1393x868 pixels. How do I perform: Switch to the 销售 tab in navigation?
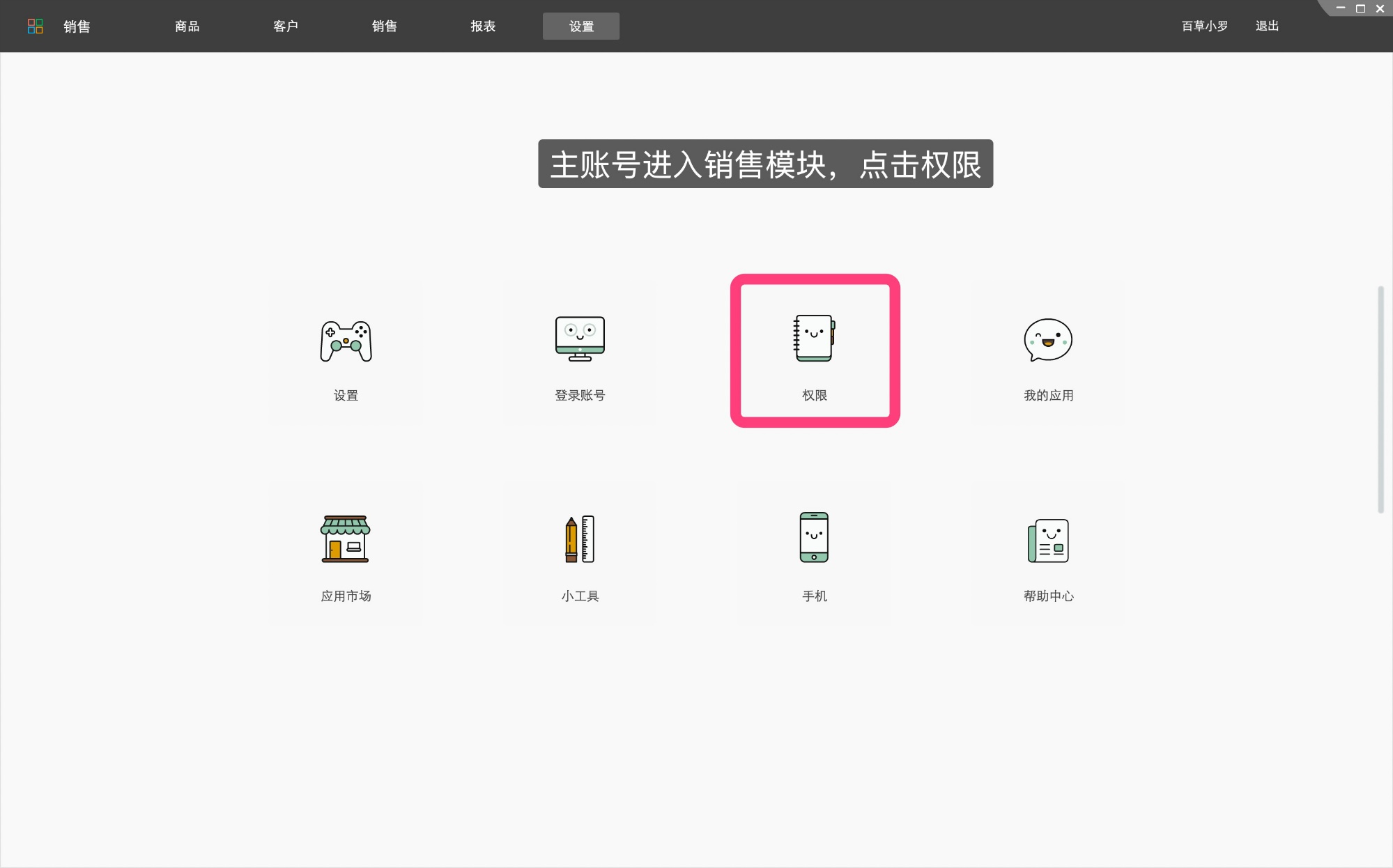[x=384, y=26]
